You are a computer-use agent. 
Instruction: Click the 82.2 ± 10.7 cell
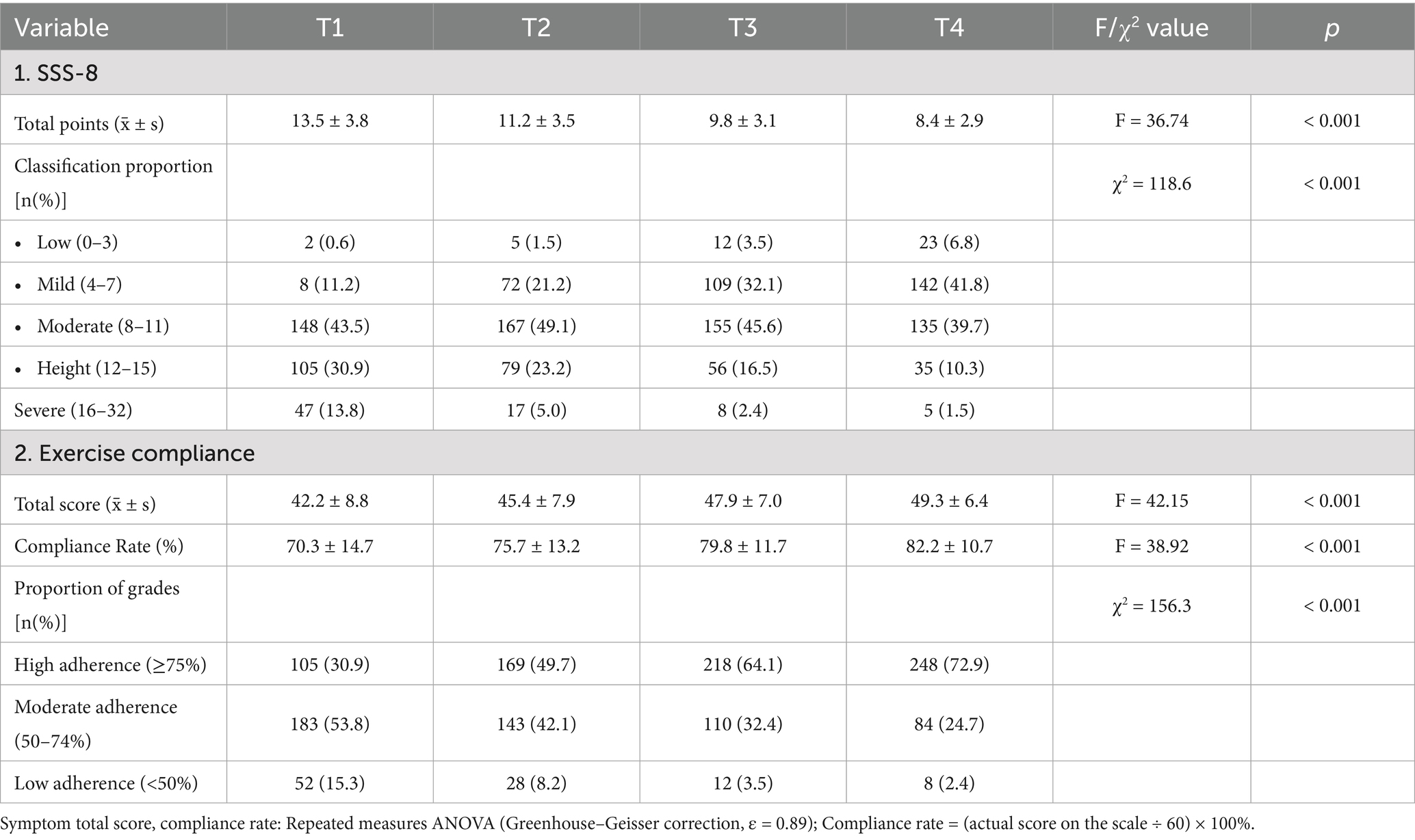(x=949, y=546)
